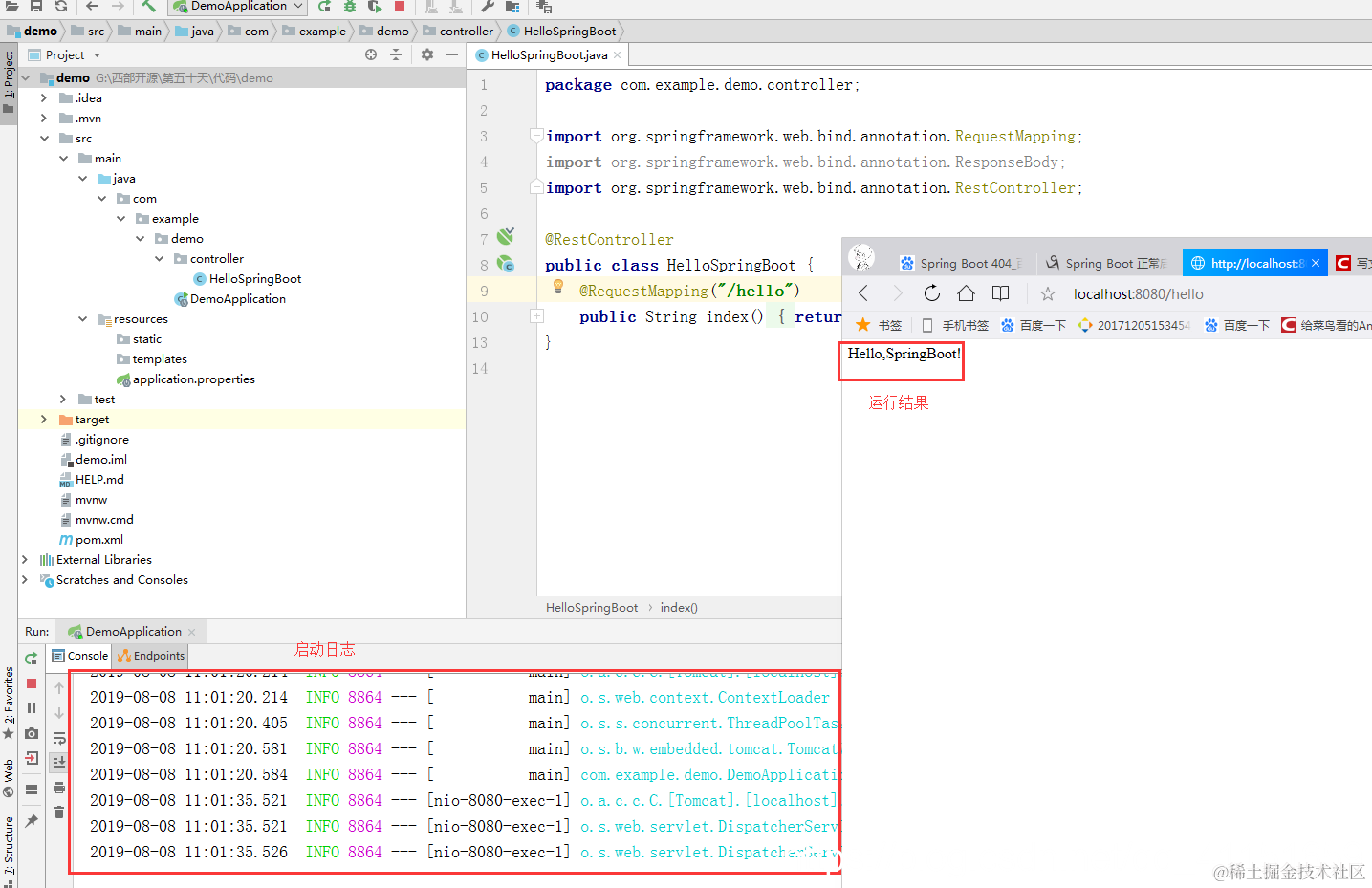Expand the .idea folder

click(x=43, y=97)
